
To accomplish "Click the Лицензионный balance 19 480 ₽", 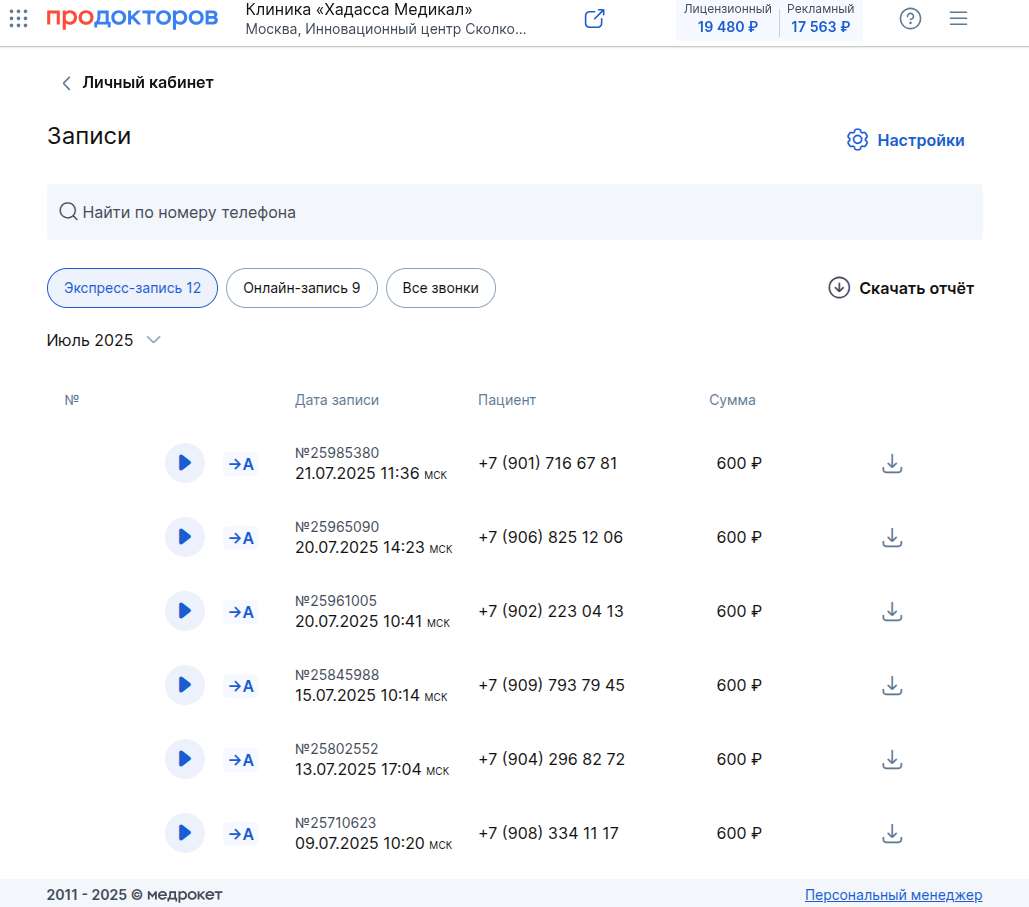I will click(727, 19).
